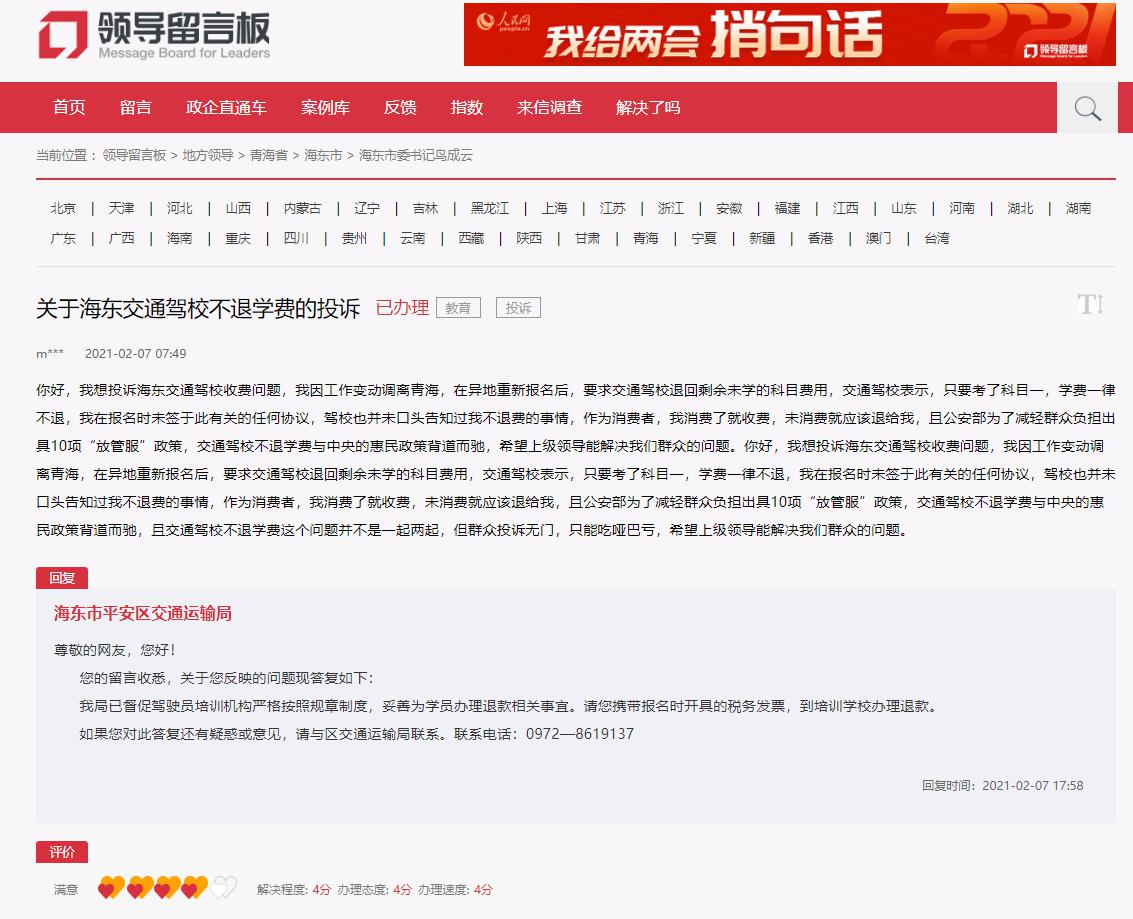Open the 留言 navigation menu item

coord(135,108)
